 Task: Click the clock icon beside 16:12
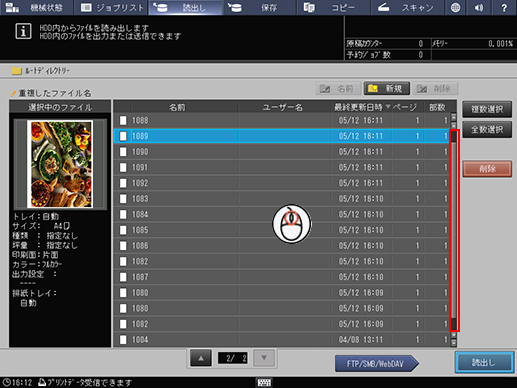pyautogui.click(x=6, y=382)
